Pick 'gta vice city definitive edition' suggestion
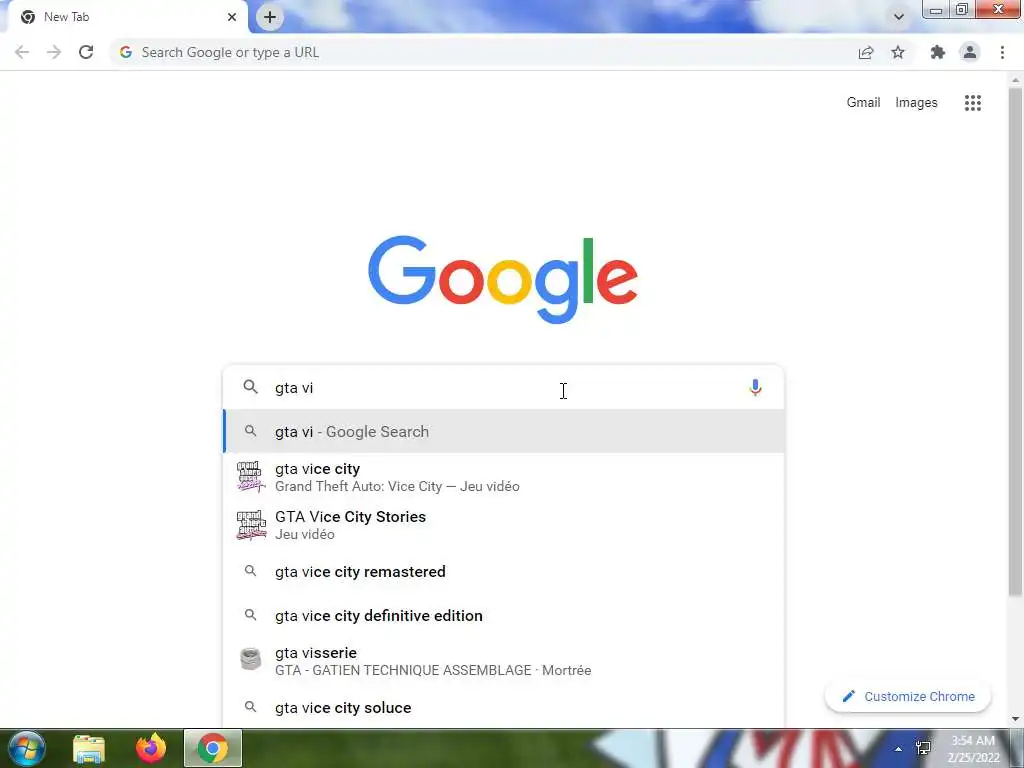This screenshot has width=1024, height=768. coord(504,615)
